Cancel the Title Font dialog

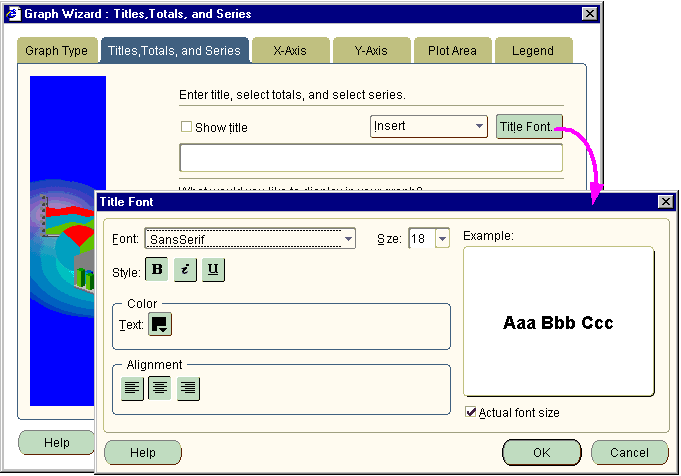point(629,453)
